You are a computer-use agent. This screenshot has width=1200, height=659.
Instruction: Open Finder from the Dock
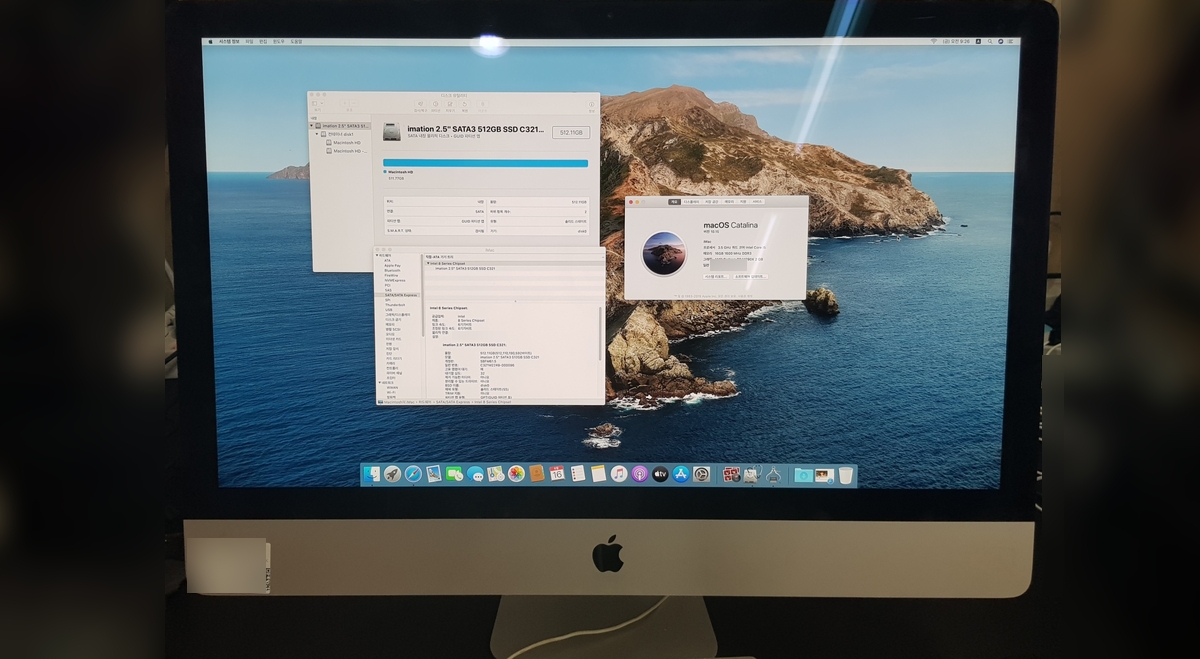click(372, 474)
